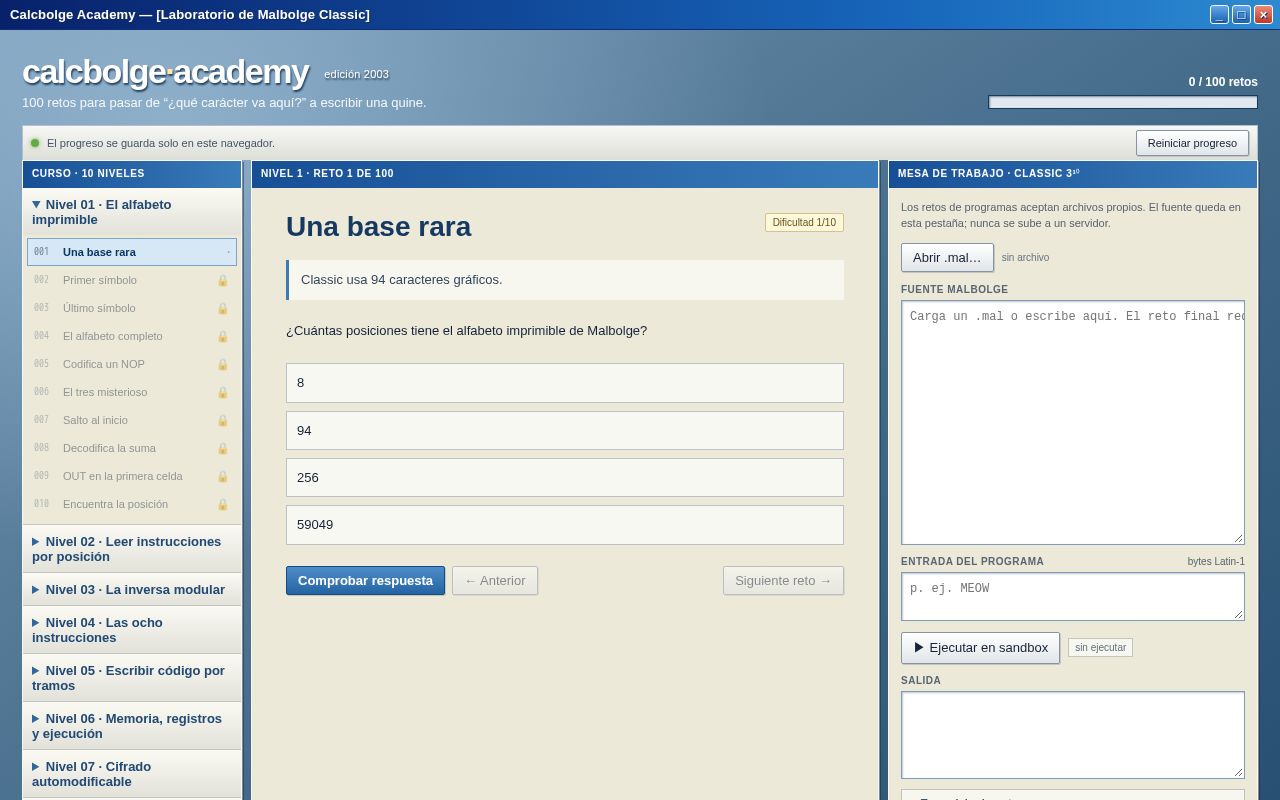Screen dimensions: 1280x800
Task: Minimize the Calcbolge Academy window
Action: pyautogui.click(x=1219, y=15)
